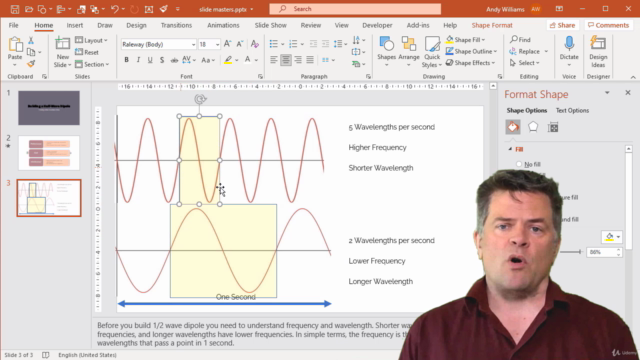
Task: Switch to the Animations tab
Action: pos(223,25)
